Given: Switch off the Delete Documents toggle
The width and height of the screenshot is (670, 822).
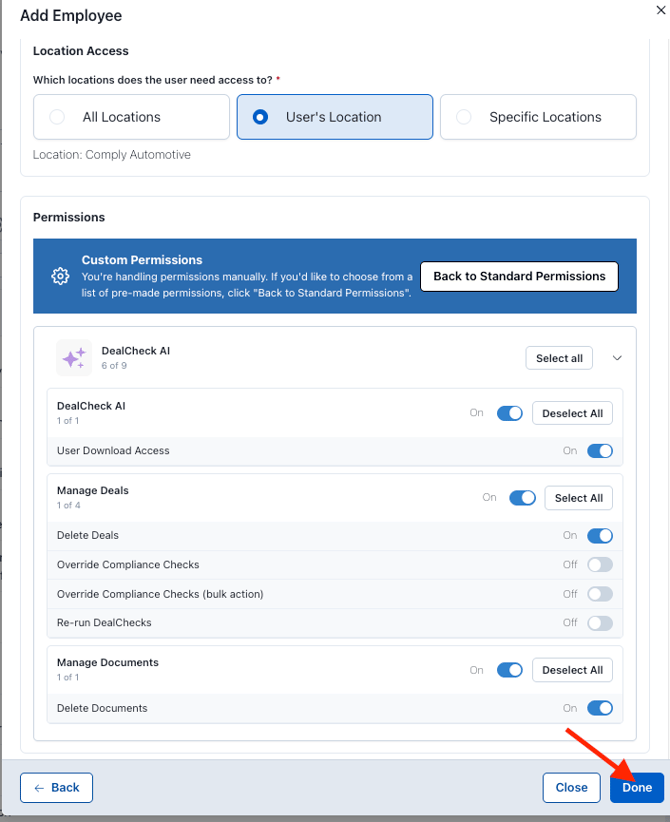Looking at the screenshot, I should tap(600, 708).
